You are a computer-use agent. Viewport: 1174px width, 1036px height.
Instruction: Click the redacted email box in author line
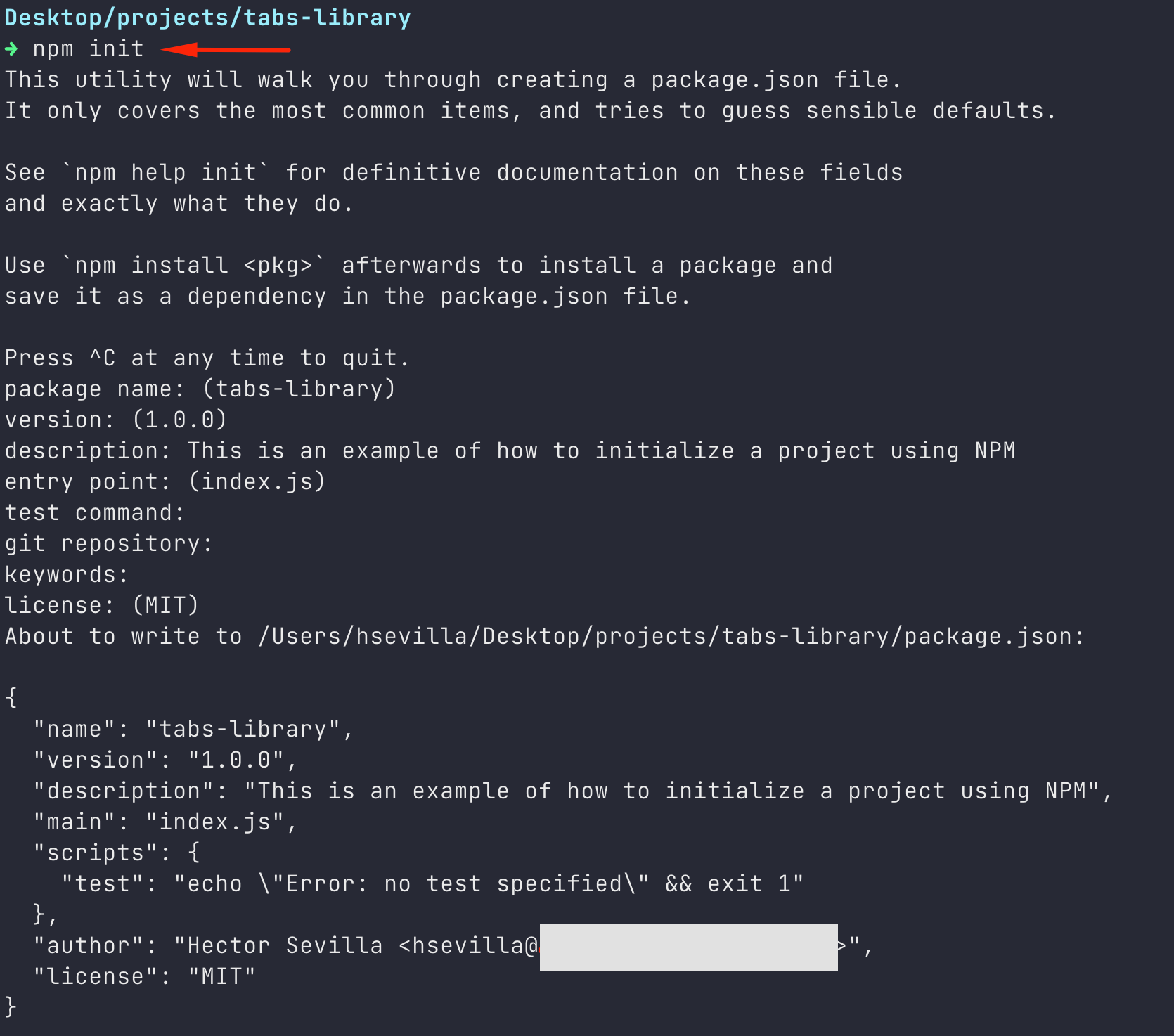pyautogui.click(x=688, y=947)
